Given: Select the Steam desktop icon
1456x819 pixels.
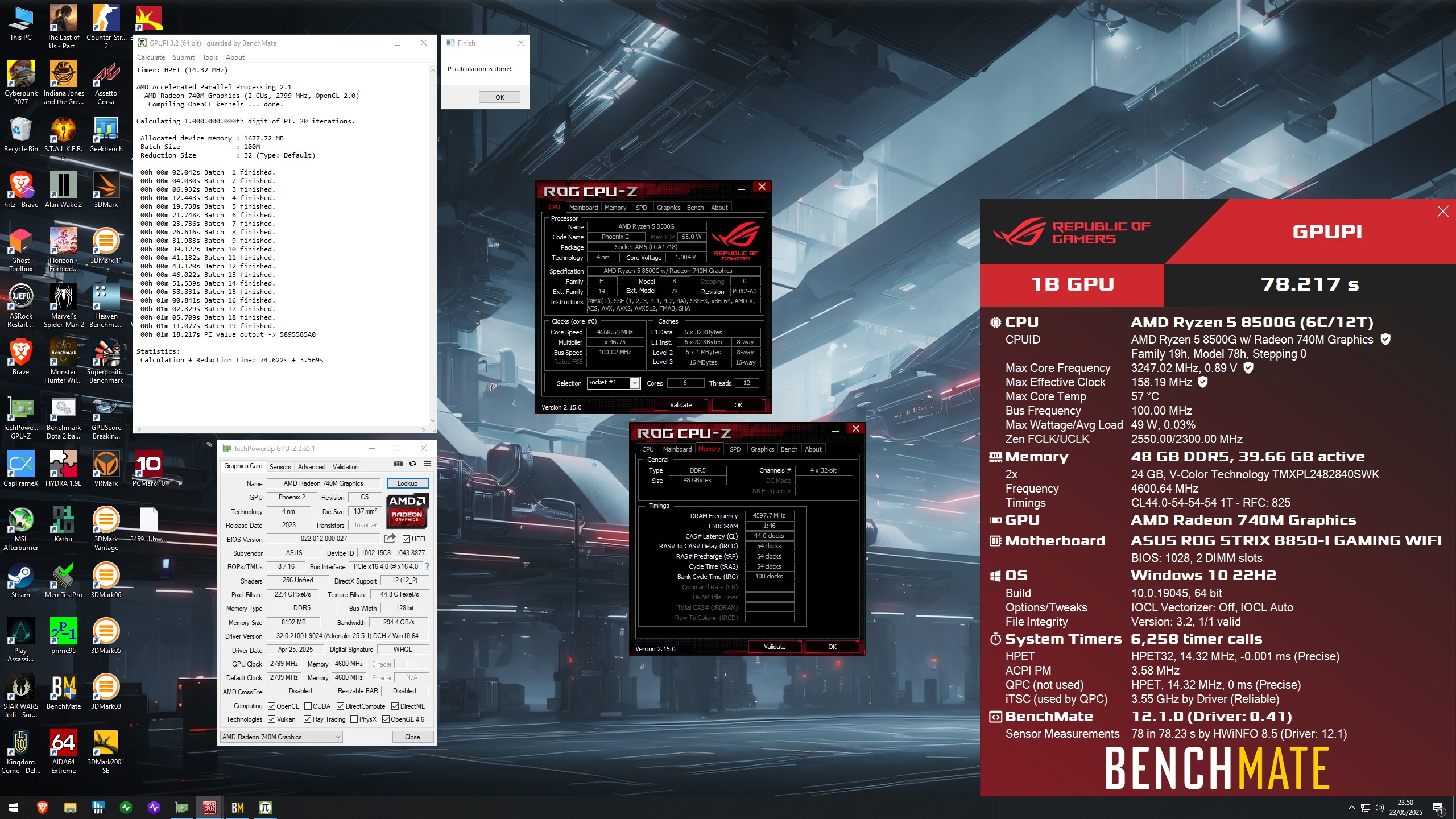Looking at the screenshot, I should pos(21,580).
